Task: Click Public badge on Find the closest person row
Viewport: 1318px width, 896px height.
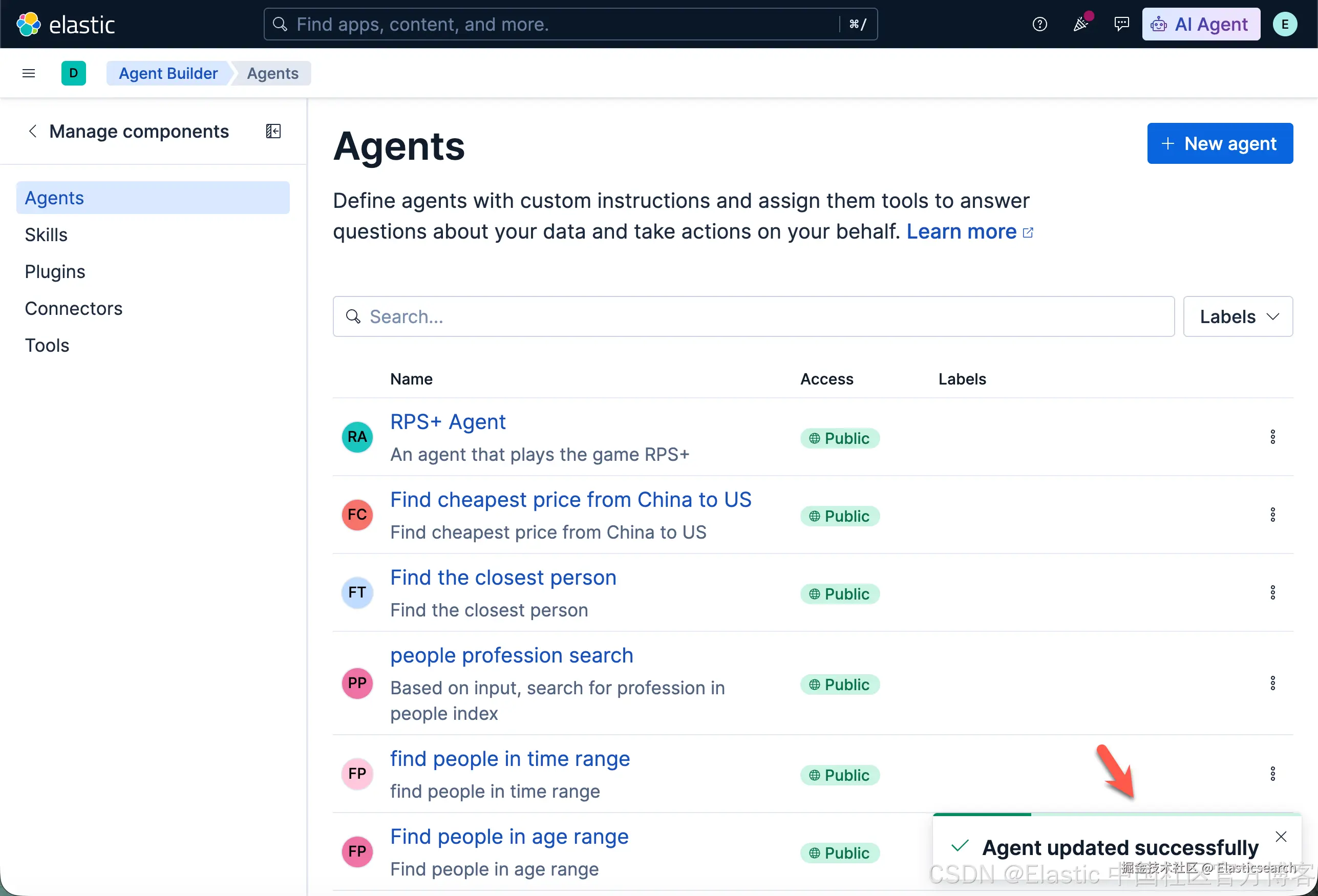Action: point(840,594)
